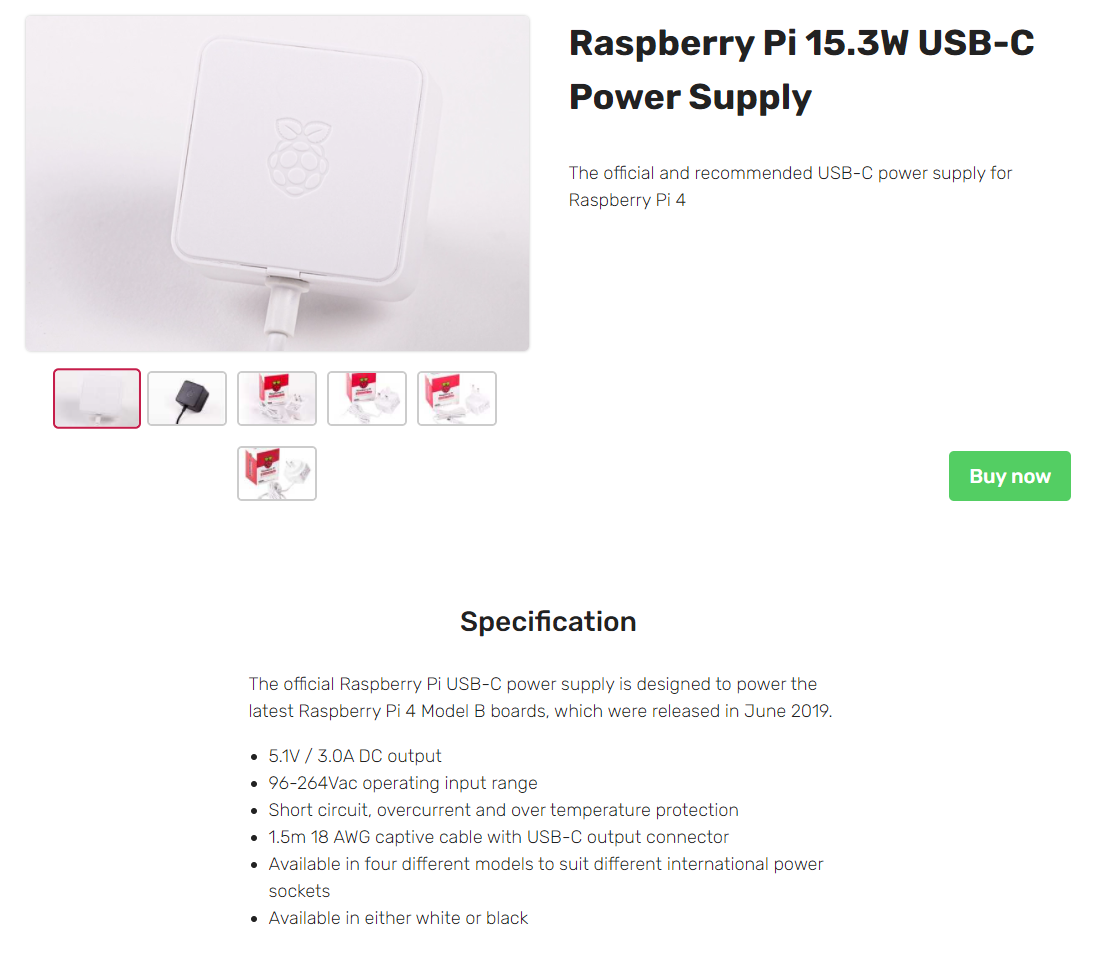Click the 1.5m 18 AWG captive cable bullet
Image resolution: width=1103 pixels, height=959 pixels.
(498, 837)
